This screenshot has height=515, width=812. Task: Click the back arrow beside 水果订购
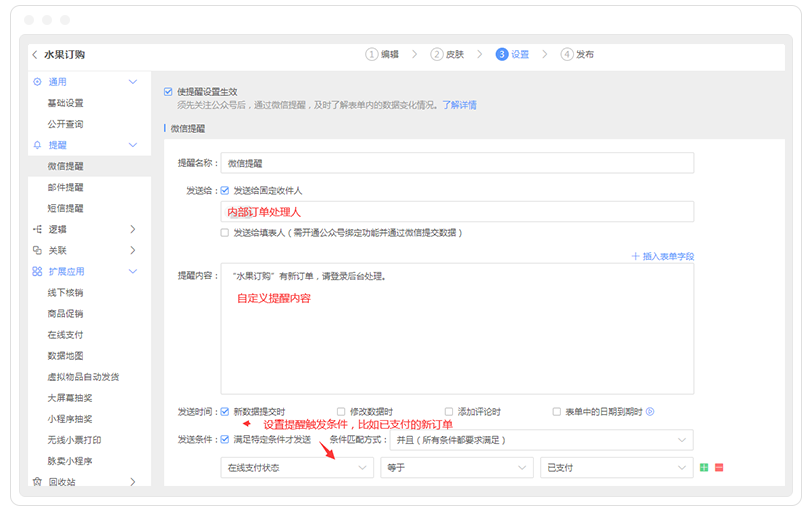tap(34, 55)
